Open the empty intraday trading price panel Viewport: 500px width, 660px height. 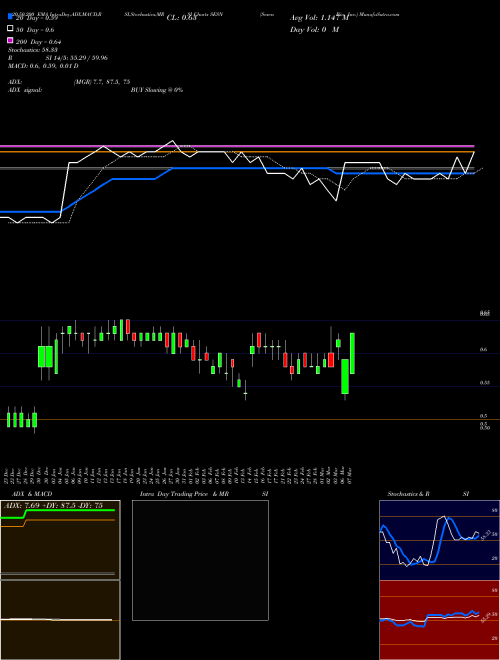200,560
